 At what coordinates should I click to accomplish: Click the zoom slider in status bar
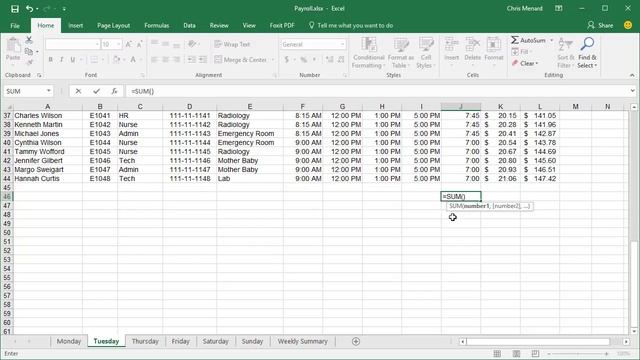click(x=578, y=353)
